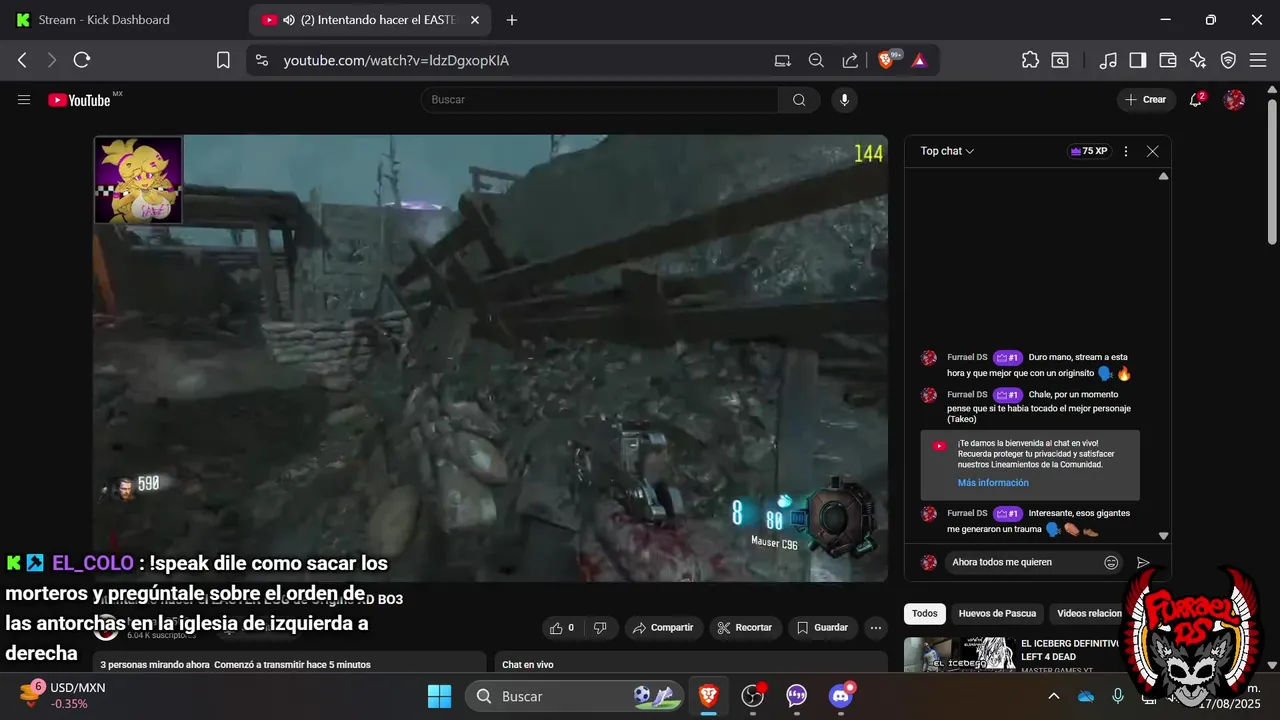Click the Compartir button
The width and height of the screenshot is (1280, 720).
[664, 628]
